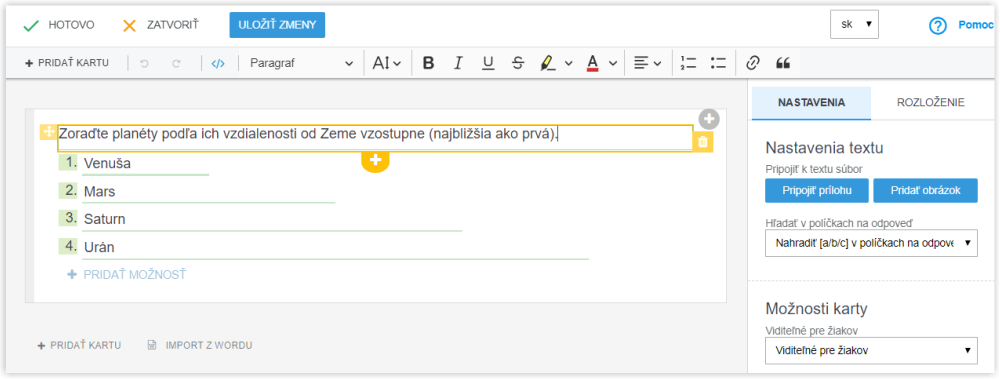Open the Viditeľné pre žiakov dropdown

coord(871,350)
